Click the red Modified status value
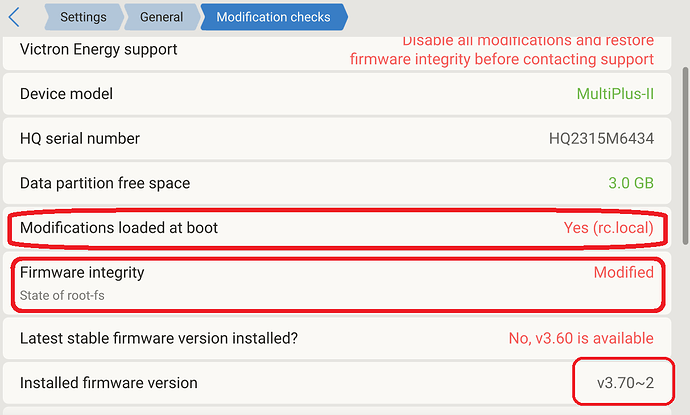This screenshot has height=415, width=690. [x=623, y=272]
